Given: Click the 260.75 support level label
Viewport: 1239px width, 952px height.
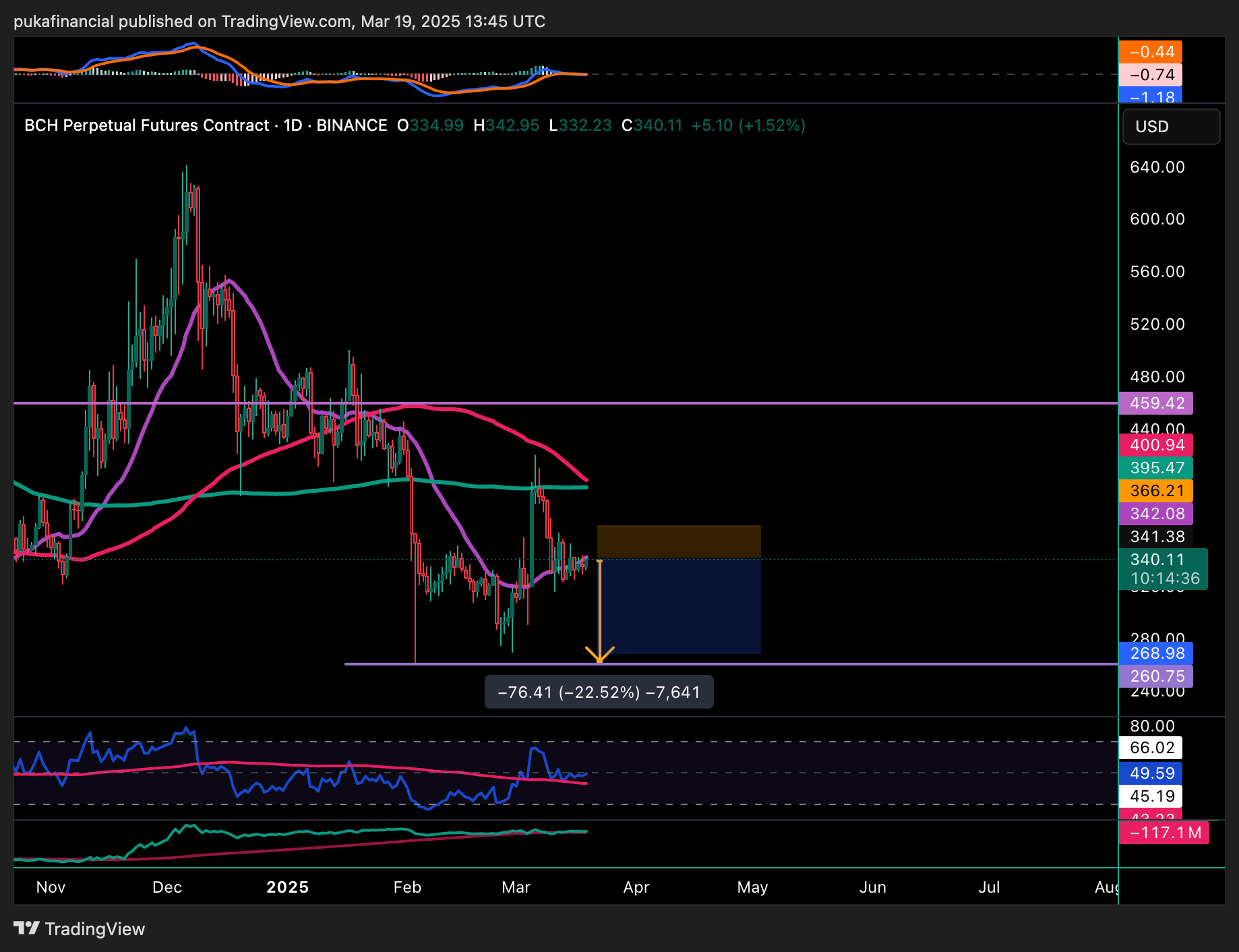Looking at the screenshot, I should [1155, 676].
